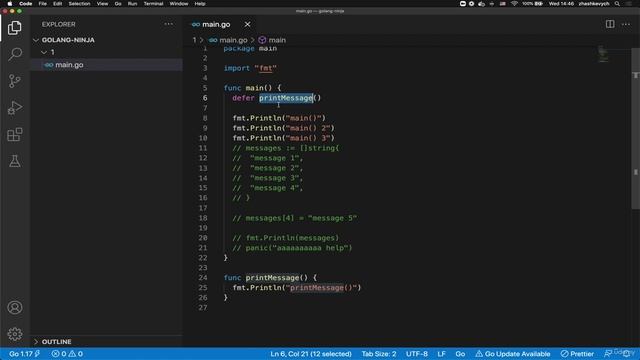Open the Code application menu

coord(26,4)
